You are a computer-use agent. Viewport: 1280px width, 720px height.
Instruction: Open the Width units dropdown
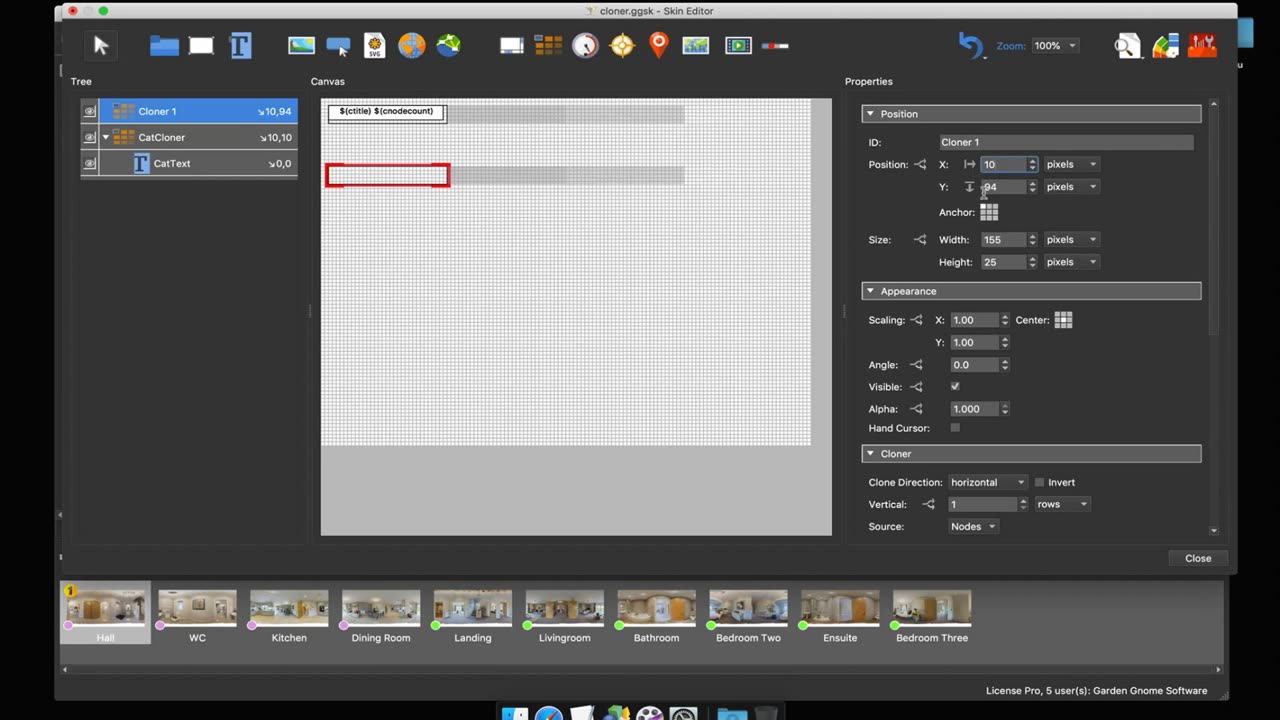click(x=1071, y=240)
